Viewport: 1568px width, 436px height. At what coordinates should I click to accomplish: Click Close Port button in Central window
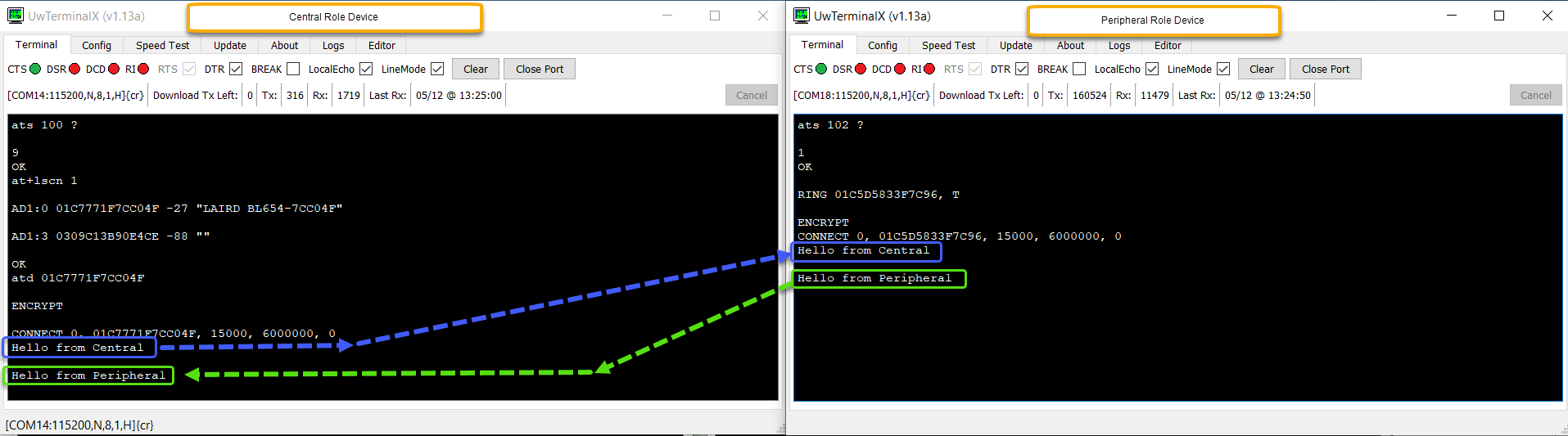point(540,69)
